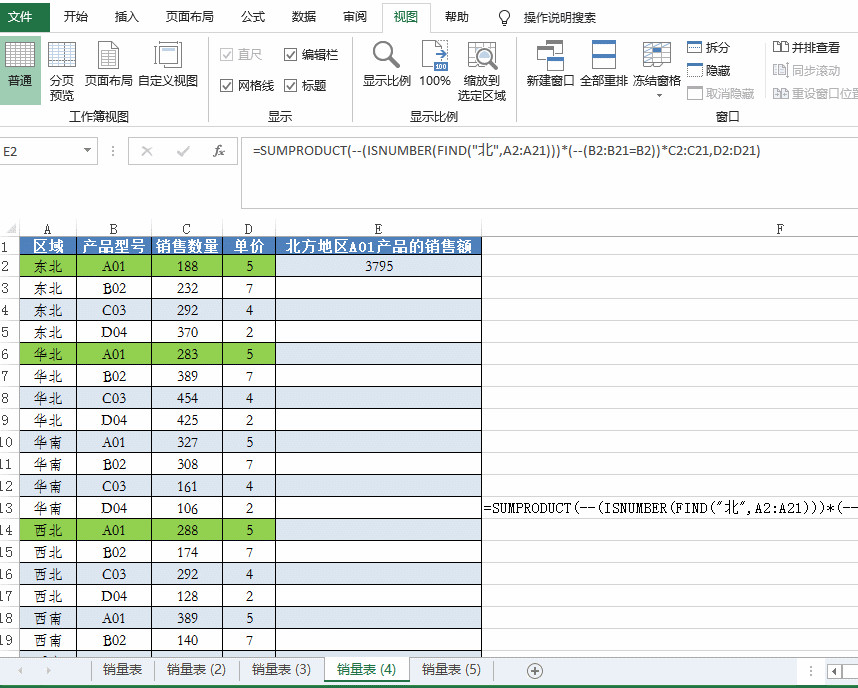Toggle the 编辑栏 formula bar checkbox

[291, 55]
